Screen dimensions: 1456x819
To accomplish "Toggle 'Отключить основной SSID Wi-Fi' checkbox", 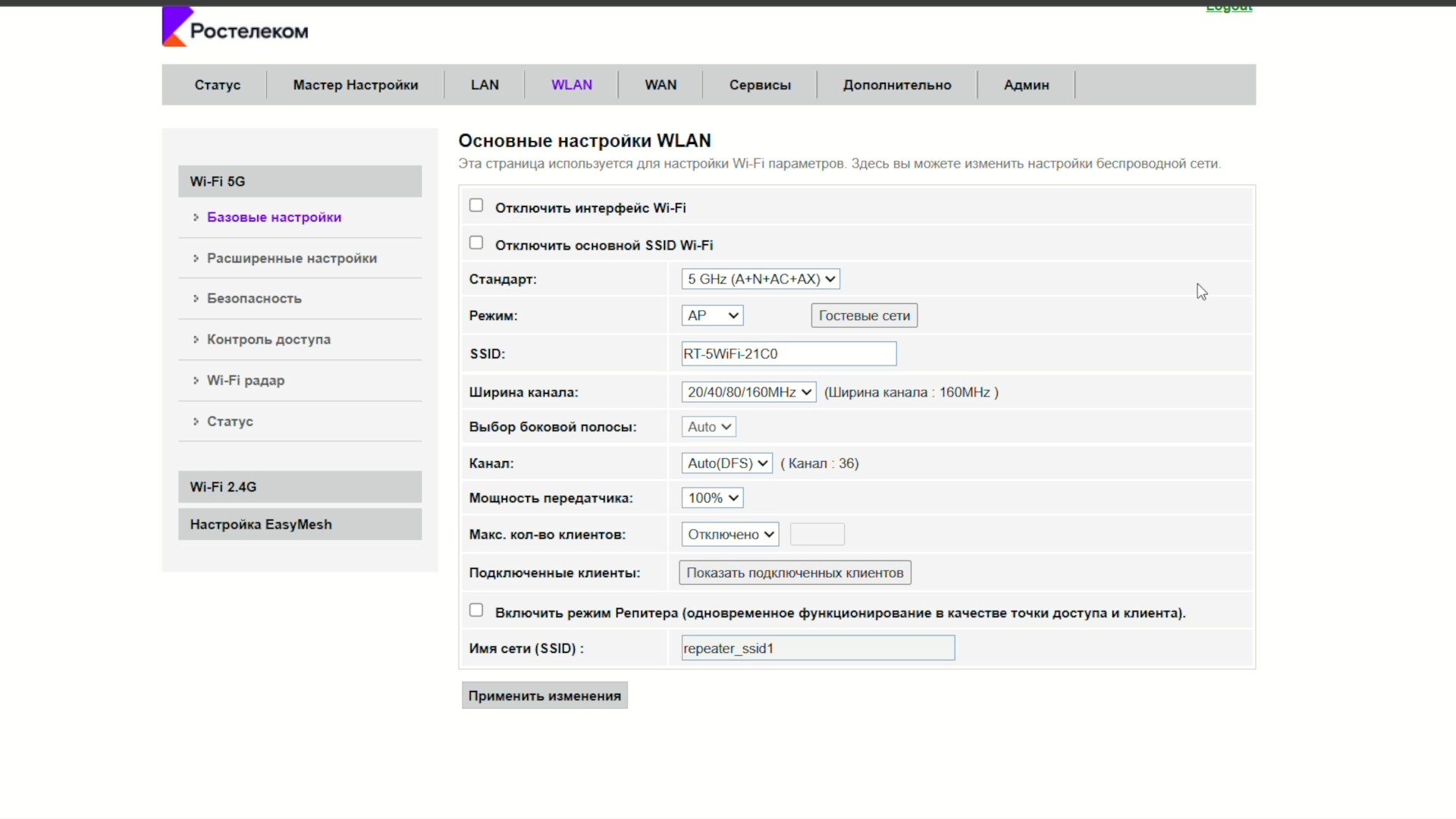I will point(476,243).
